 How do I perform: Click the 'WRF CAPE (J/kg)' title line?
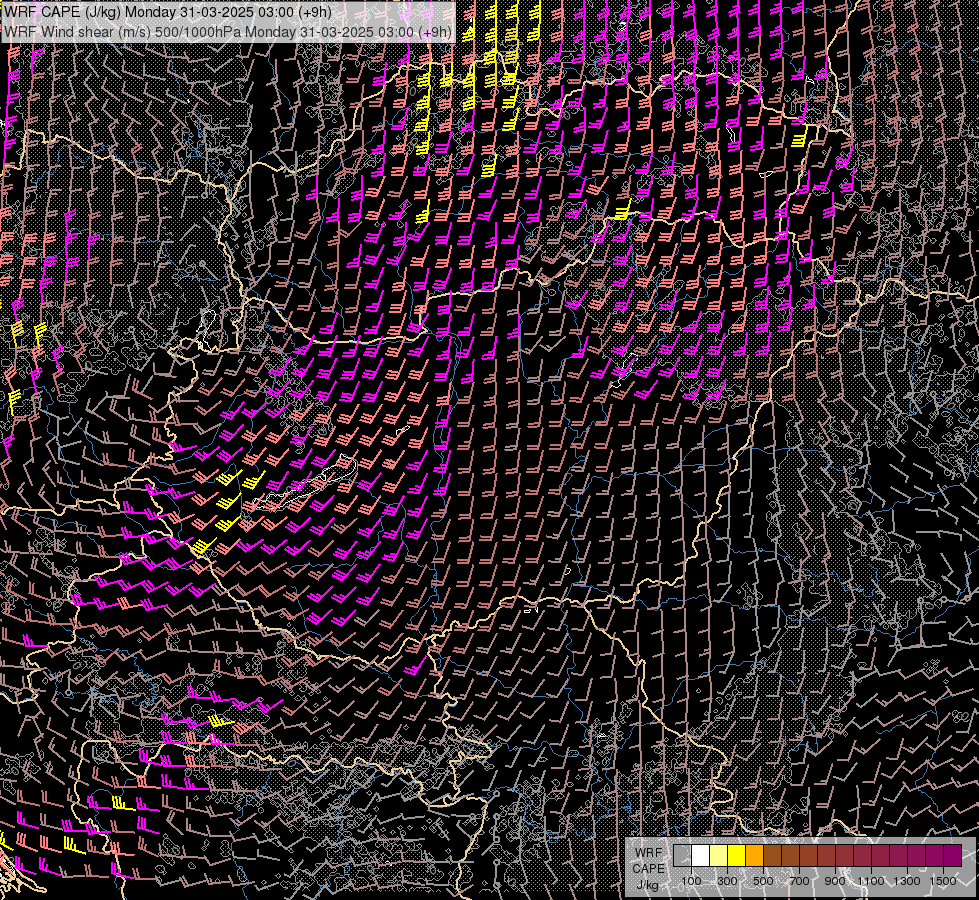click(167, 12)
